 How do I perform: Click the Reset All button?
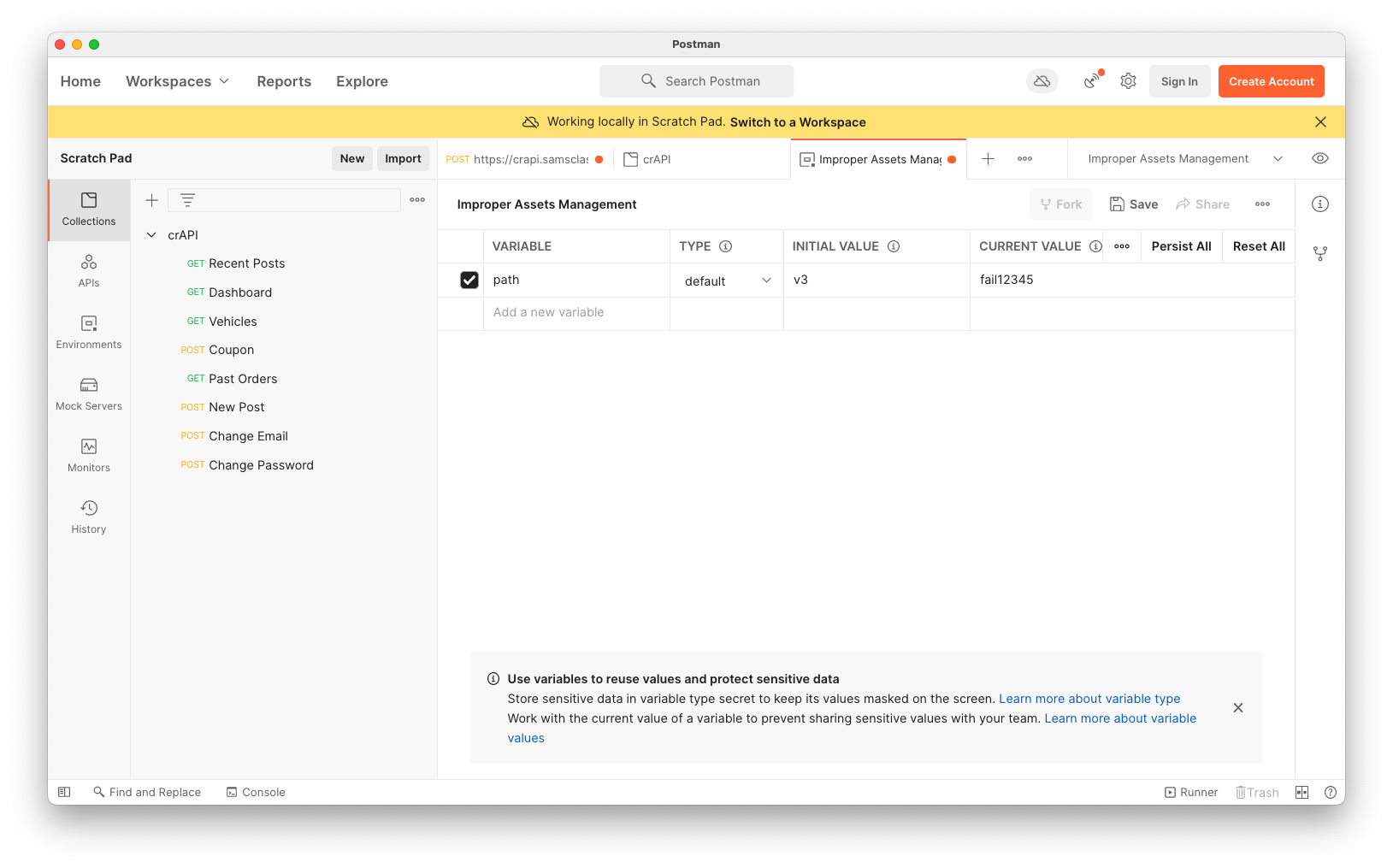point(1259,246)
